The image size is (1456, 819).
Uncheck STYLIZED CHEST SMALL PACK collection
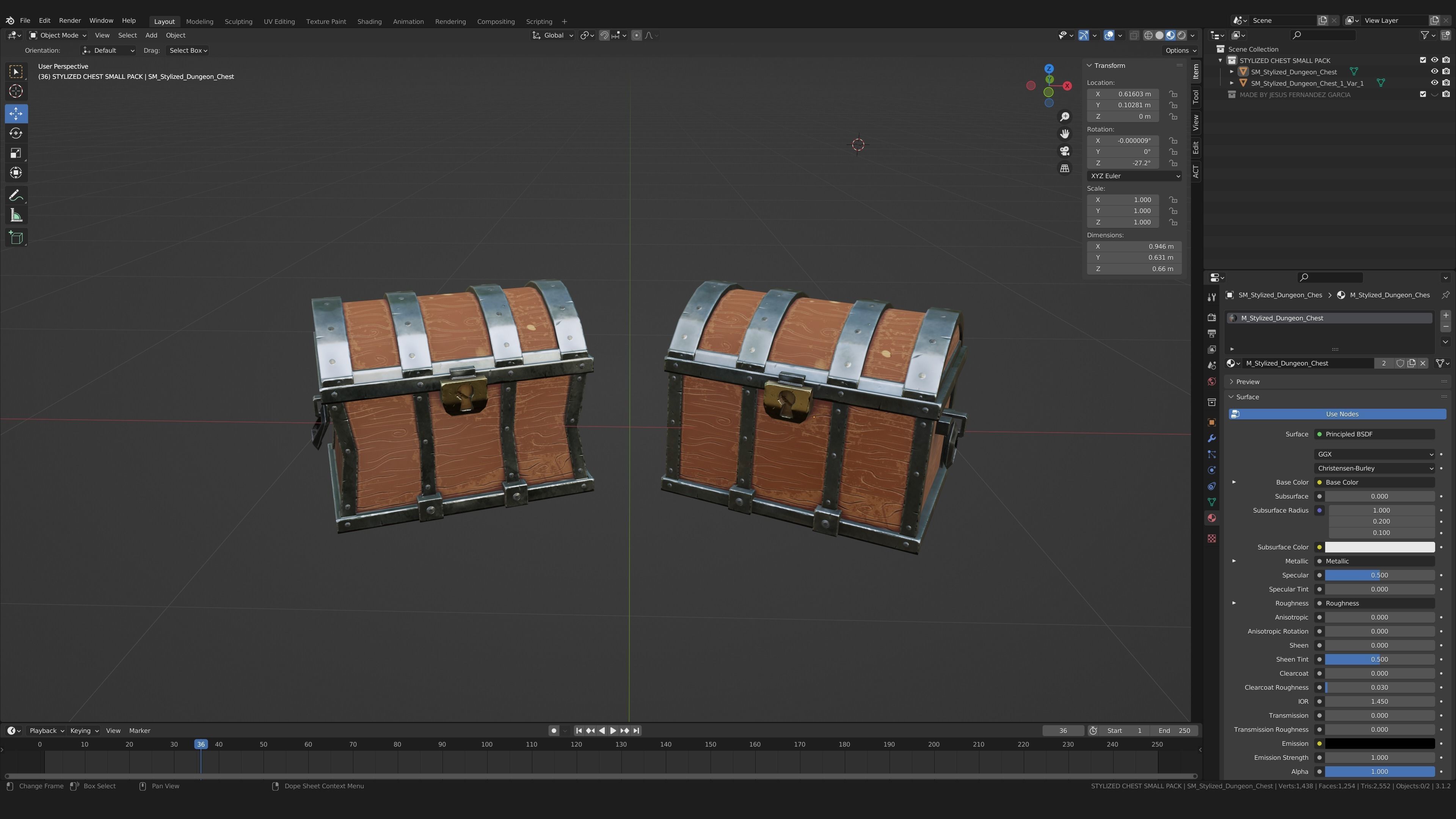(1423, 61)
